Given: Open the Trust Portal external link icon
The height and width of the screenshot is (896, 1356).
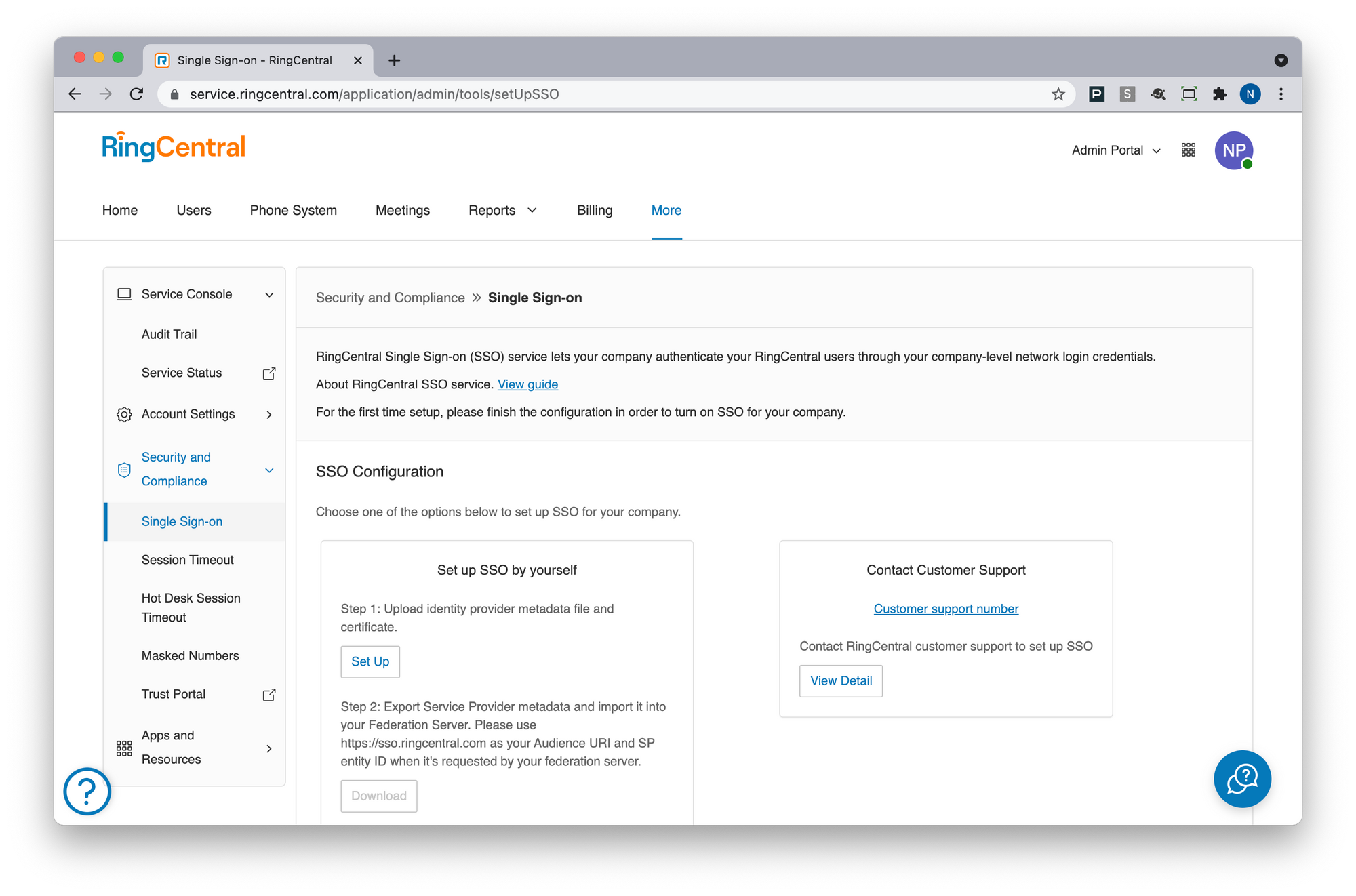Looking at the screenshot, I should tap(269, 695).
